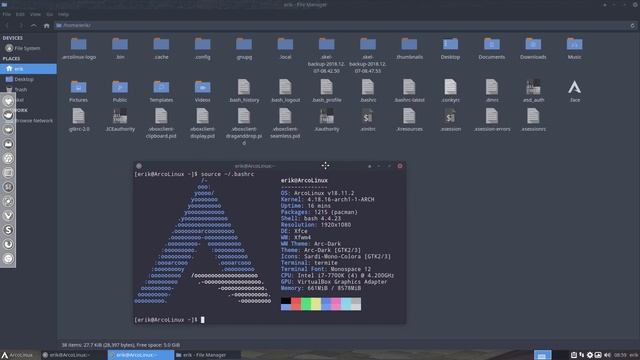Open the Help menu
Screen dimensions: 640x360
(63, 14)
